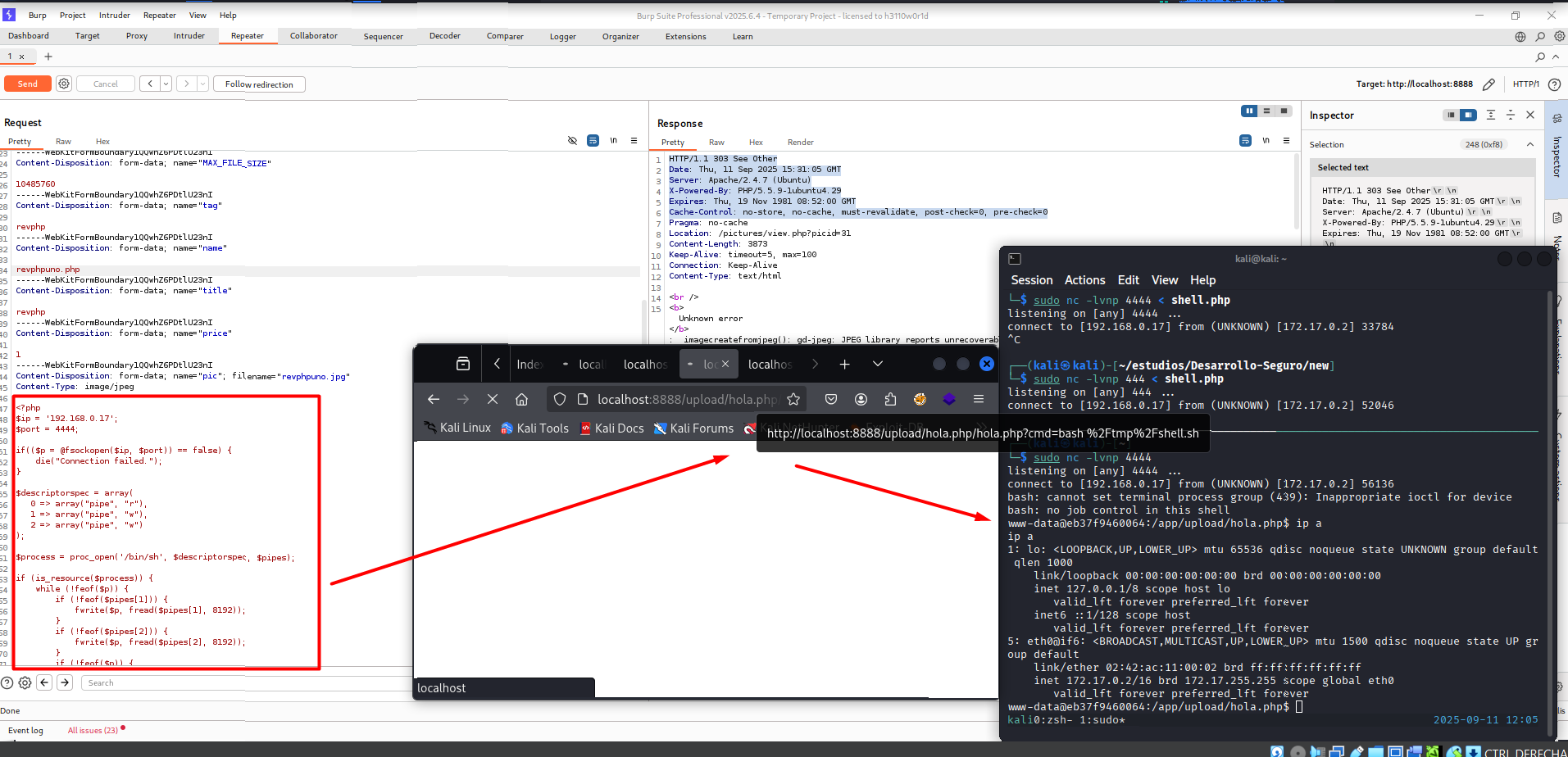The image size is (1568, 757).
Task: Open Firefox account icon
Action: [x=861, y=399]
